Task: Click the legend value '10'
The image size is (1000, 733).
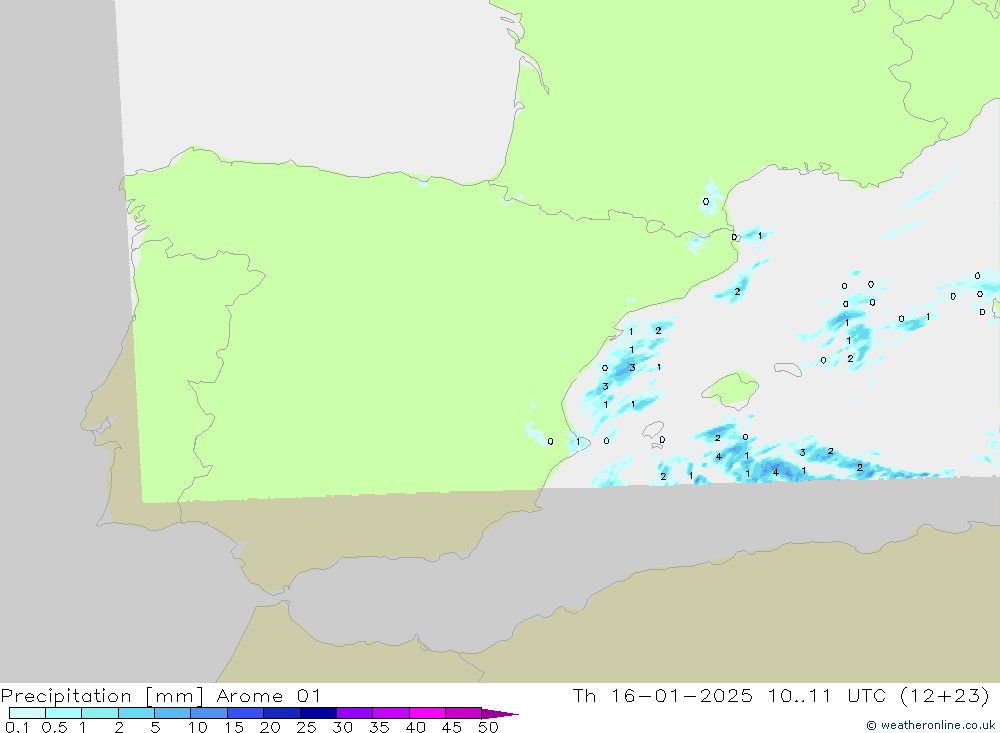Action: pos(198,727)
